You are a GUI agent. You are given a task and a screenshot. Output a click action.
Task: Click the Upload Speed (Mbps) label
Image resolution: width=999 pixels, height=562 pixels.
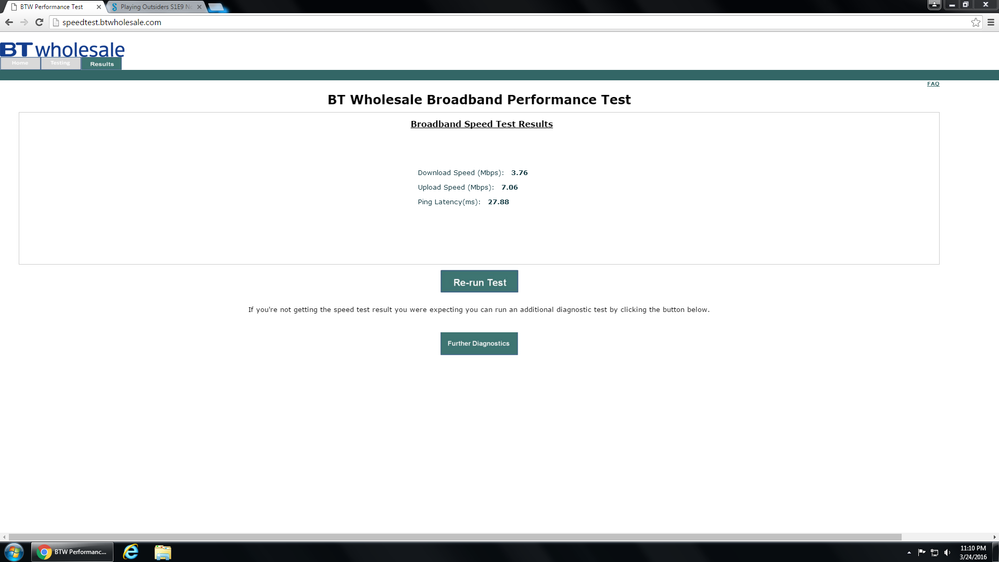(456, 187)
